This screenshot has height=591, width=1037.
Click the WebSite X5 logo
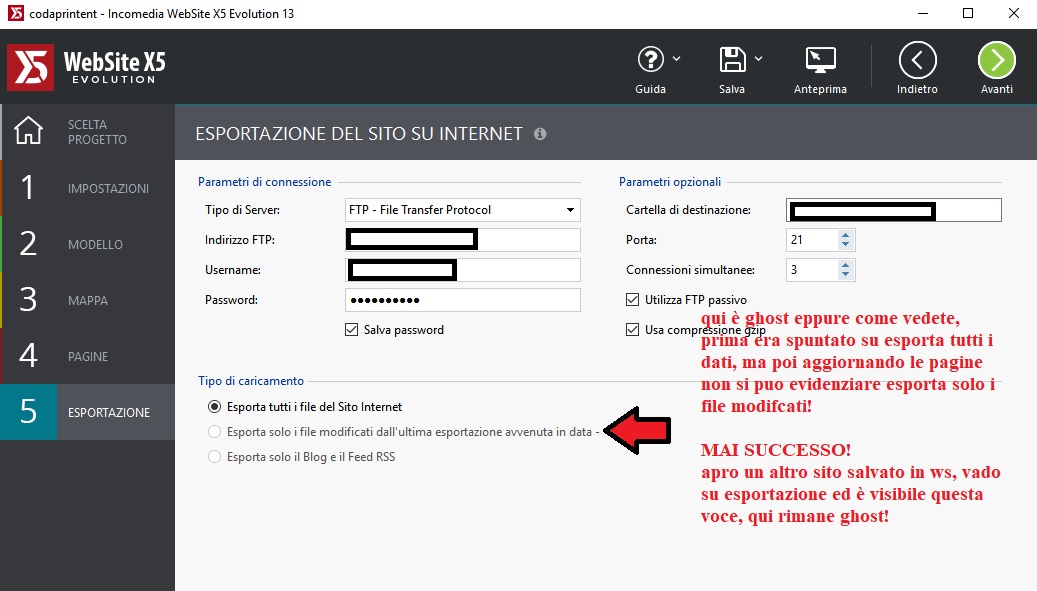[87, 67]
